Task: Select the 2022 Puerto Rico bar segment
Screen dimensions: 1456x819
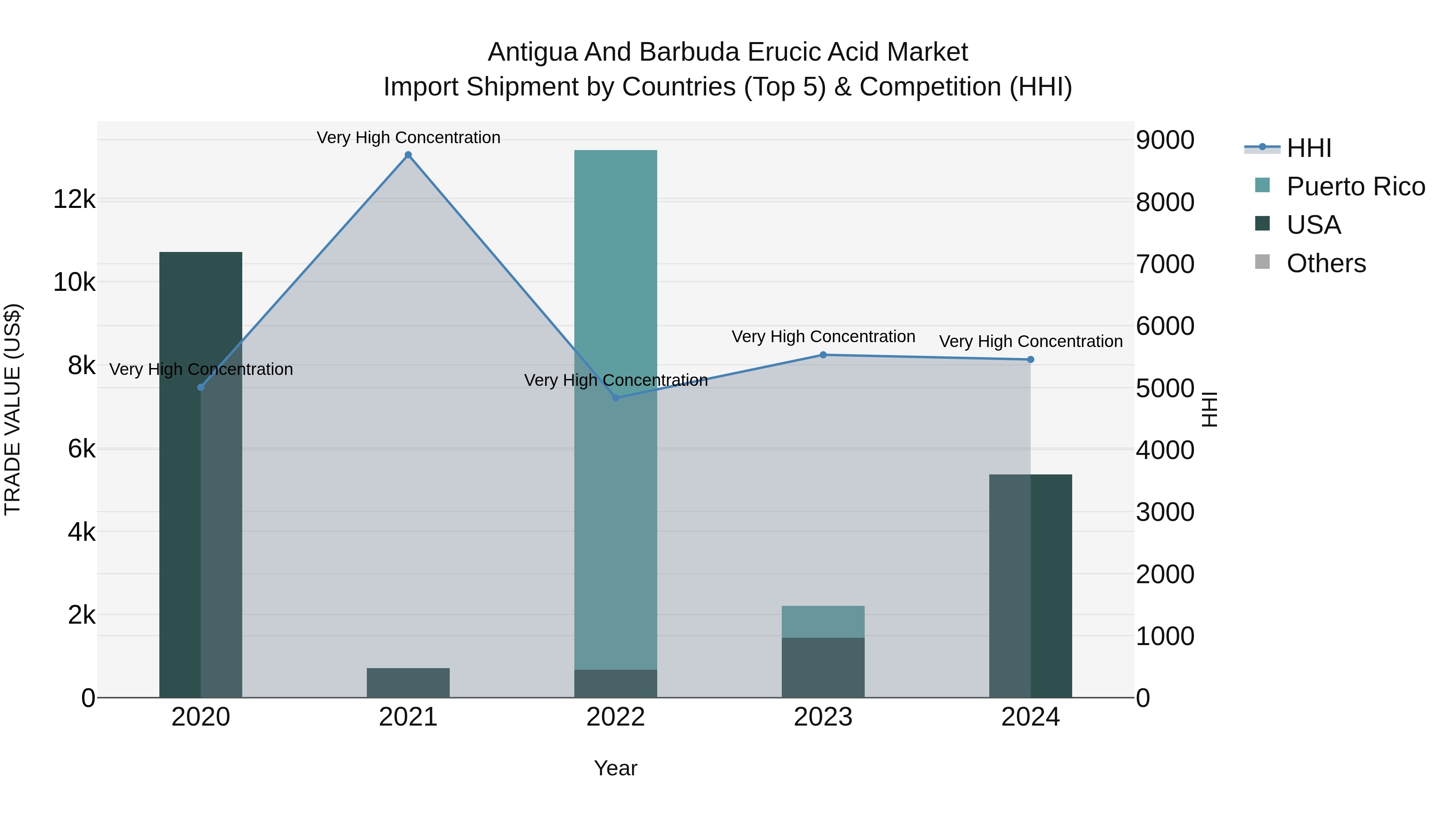Action: [616, 410]
